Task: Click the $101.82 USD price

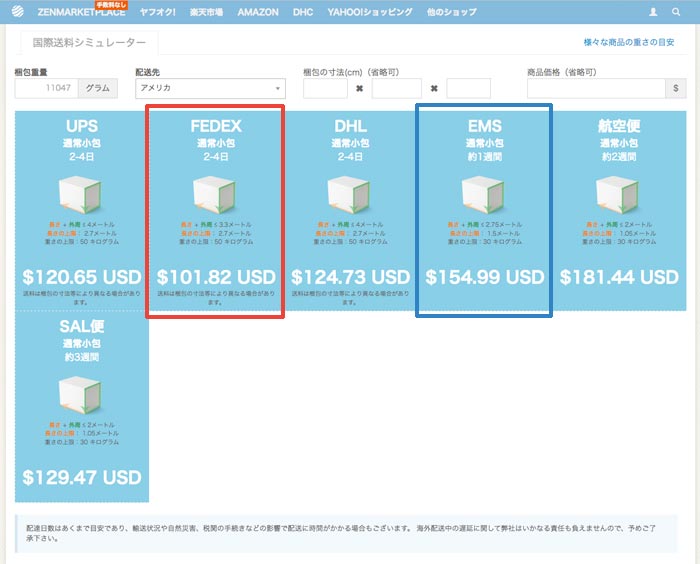Action: (x=216, y=277)
